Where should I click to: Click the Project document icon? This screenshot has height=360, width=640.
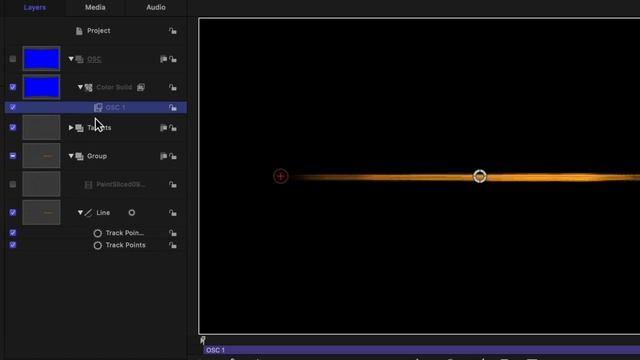click(x=79, y=31)
